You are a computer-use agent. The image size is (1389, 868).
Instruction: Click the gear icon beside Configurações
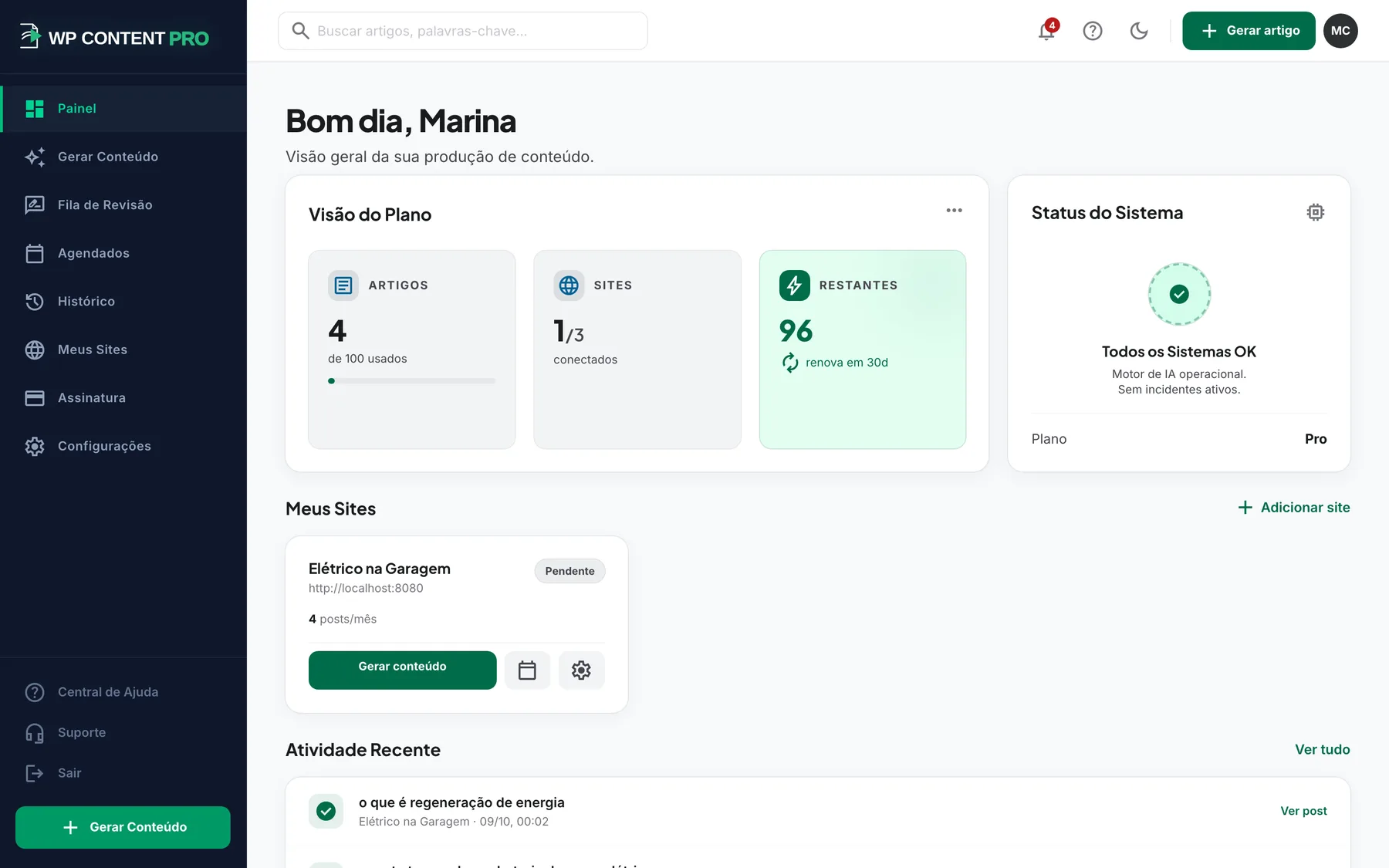click(35, 446)
